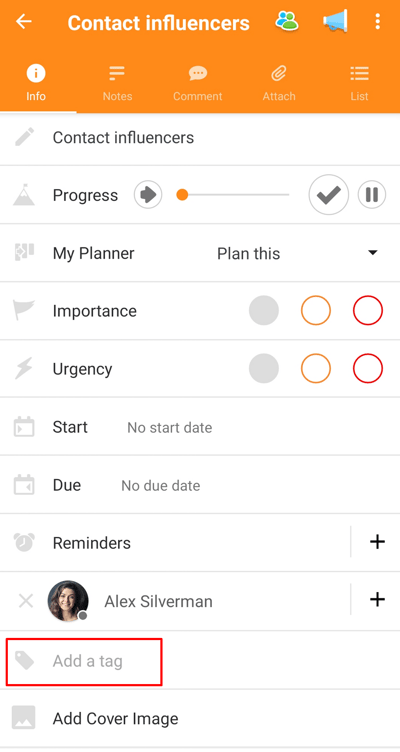Click the megaphone announcement icon

click(335, 22)
